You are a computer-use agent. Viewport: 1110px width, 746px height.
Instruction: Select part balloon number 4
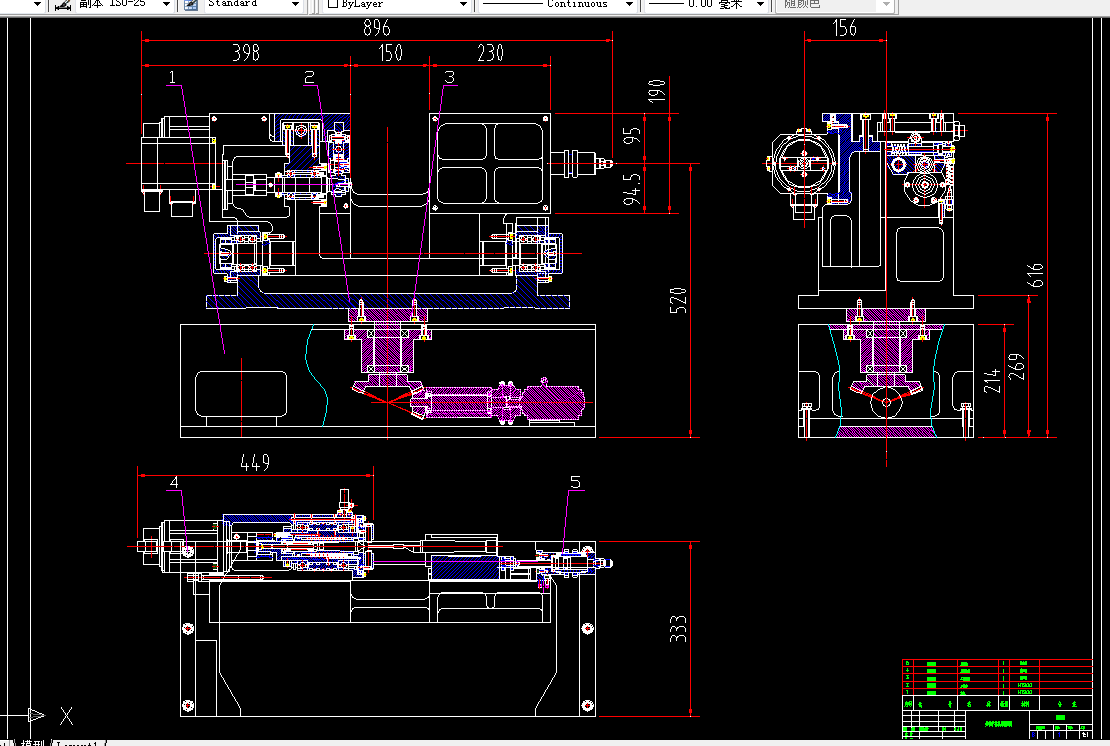tap(174, 483)
